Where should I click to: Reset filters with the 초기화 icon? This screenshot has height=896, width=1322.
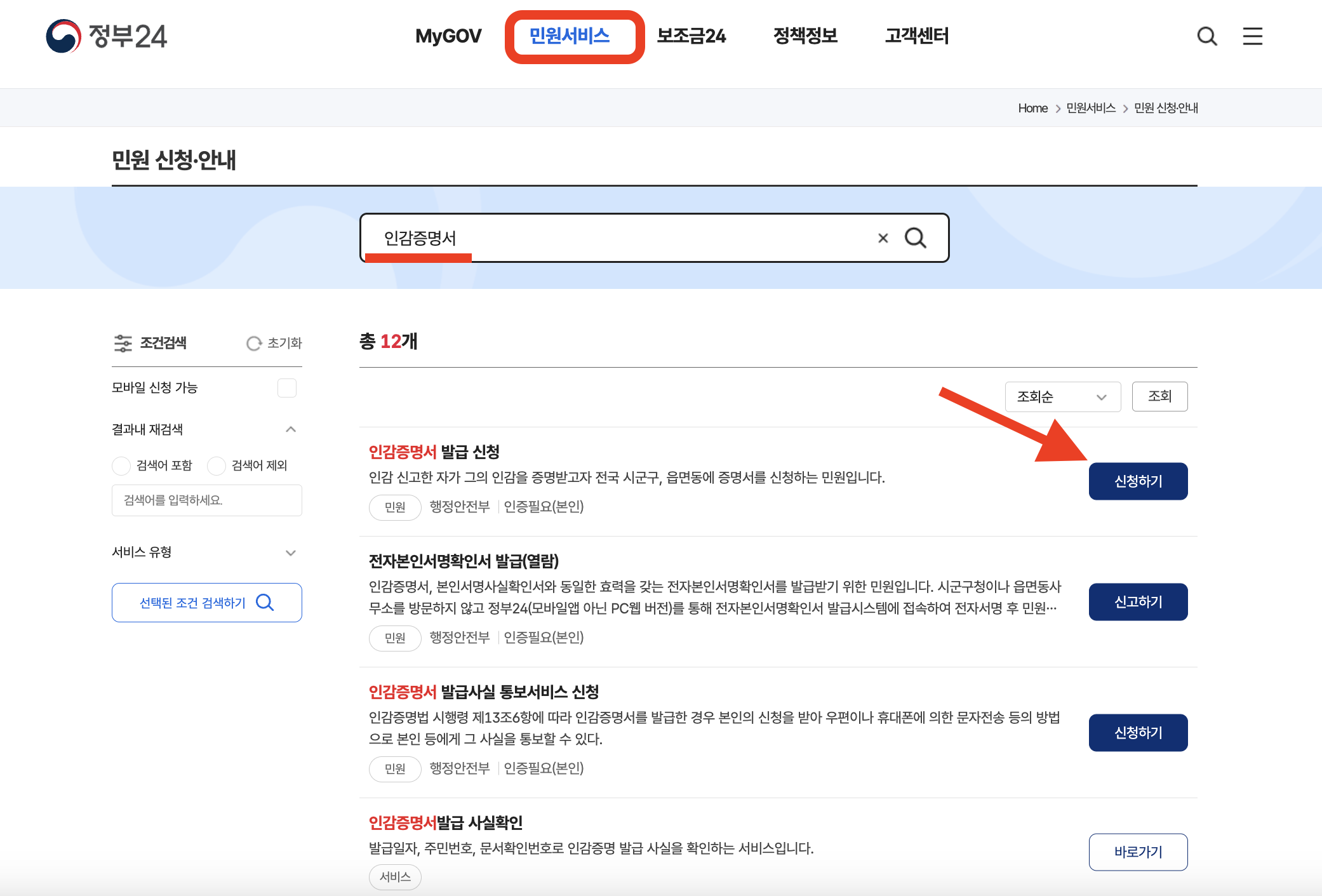point(253,343)
